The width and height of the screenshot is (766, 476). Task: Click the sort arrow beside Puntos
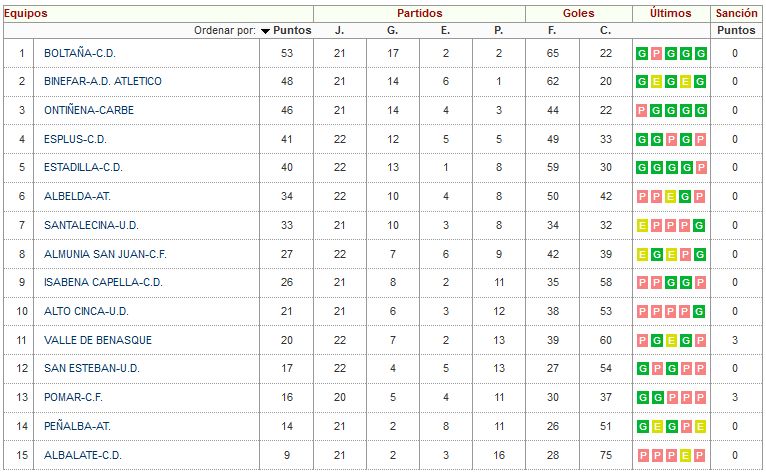(x=265, y=31)
